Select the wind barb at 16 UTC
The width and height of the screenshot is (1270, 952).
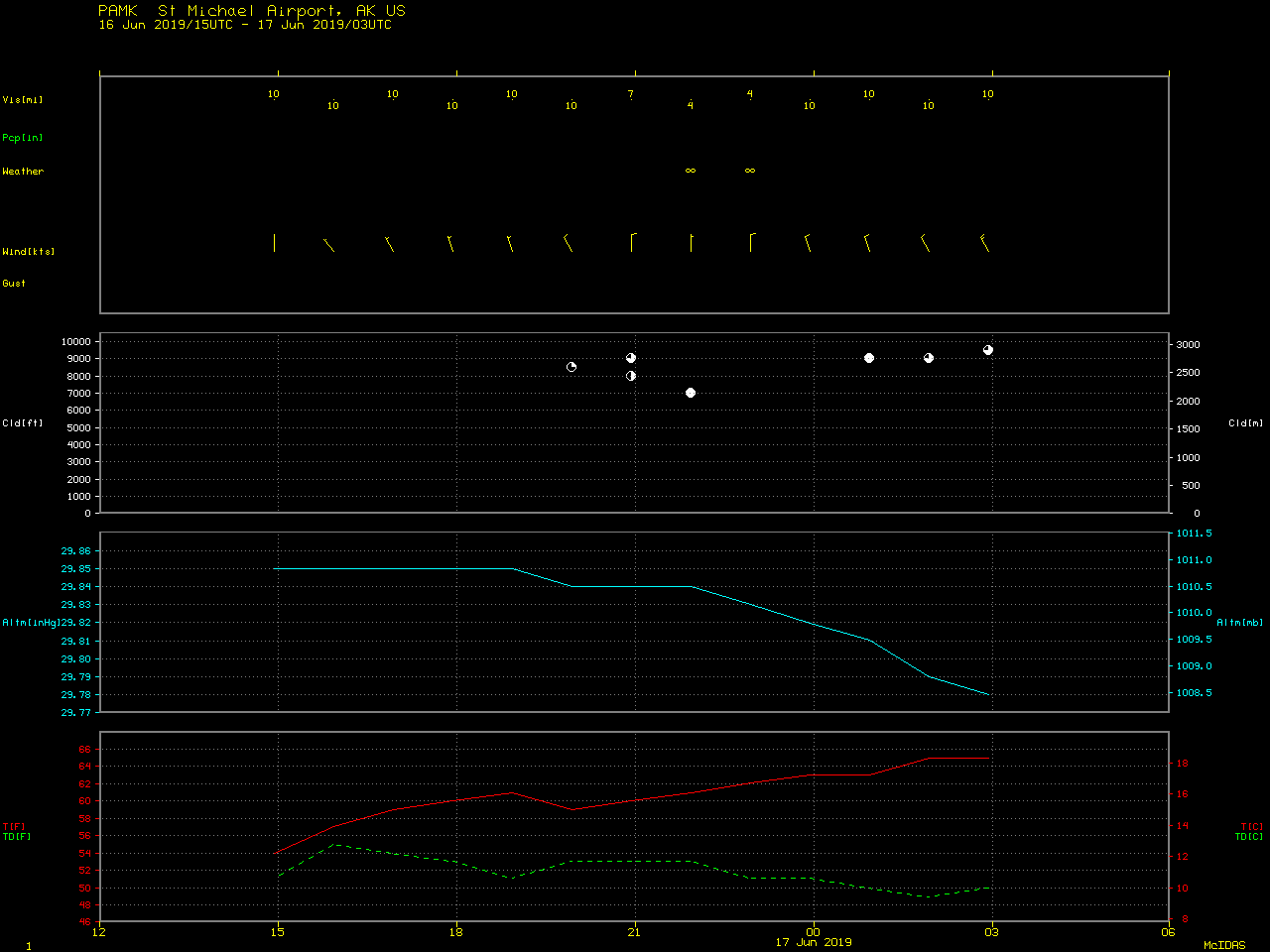[x=329, y=245]
